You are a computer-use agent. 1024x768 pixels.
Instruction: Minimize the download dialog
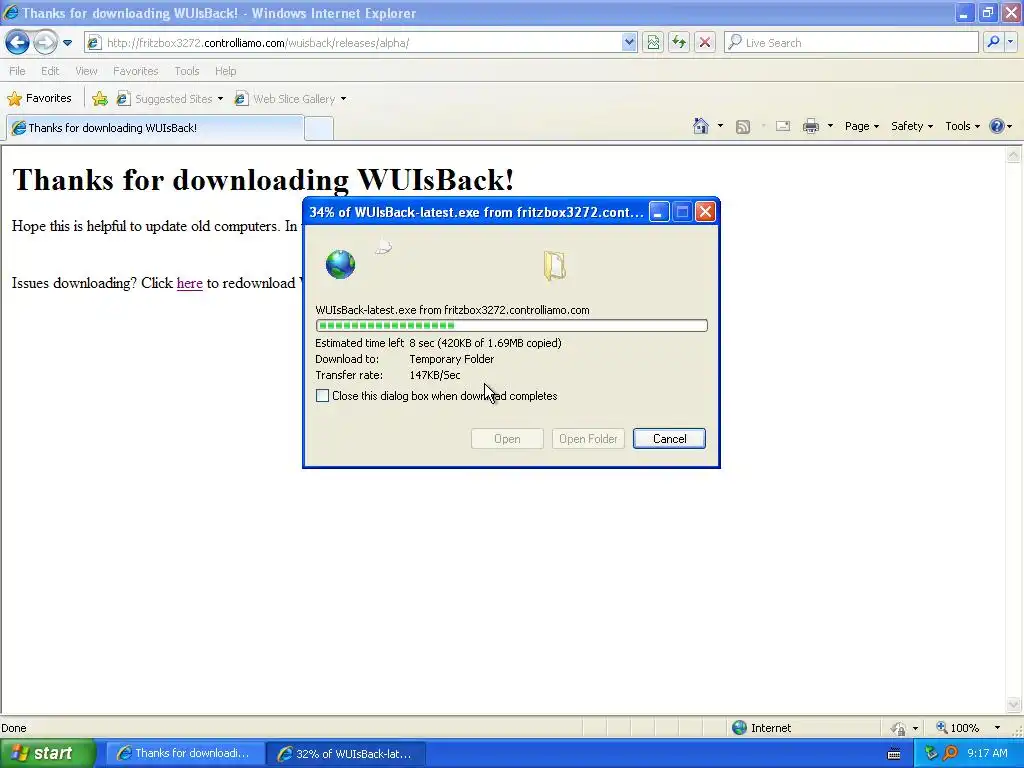pyautogui.click(x=659, y=212)
